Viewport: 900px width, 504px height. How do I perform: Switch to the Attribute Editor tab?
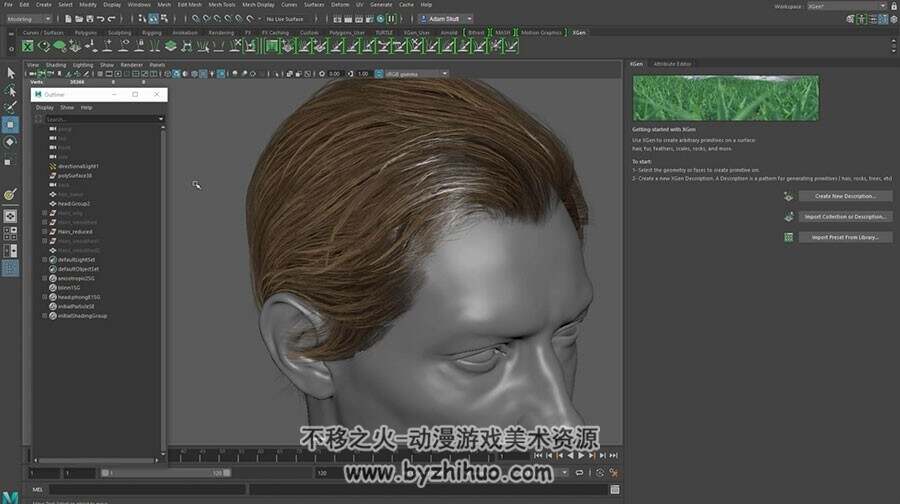pyautogui.click(x=672, y=64)
